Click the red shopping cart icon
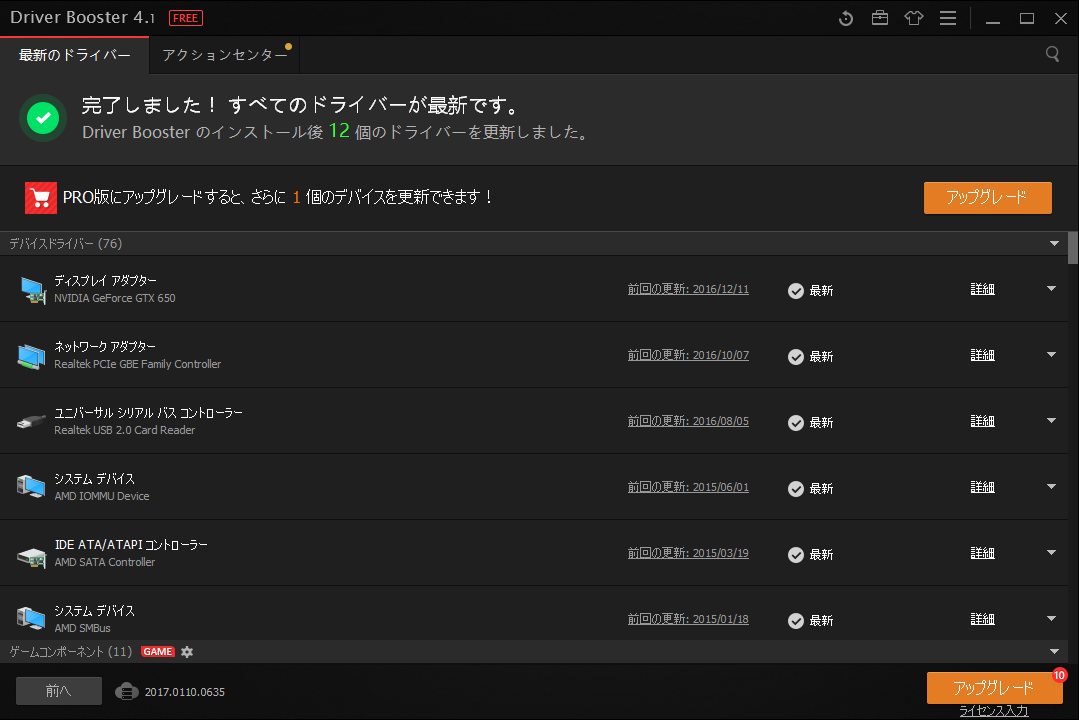 41,198
